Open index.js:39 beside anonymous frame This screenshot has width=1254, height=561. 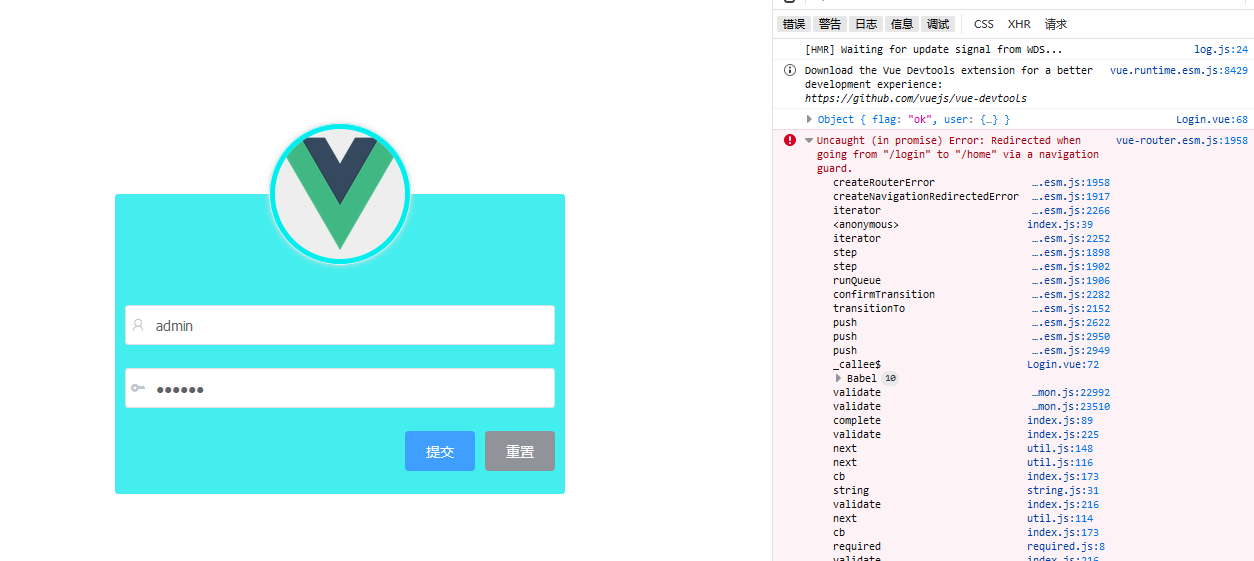coord(1060,224)
